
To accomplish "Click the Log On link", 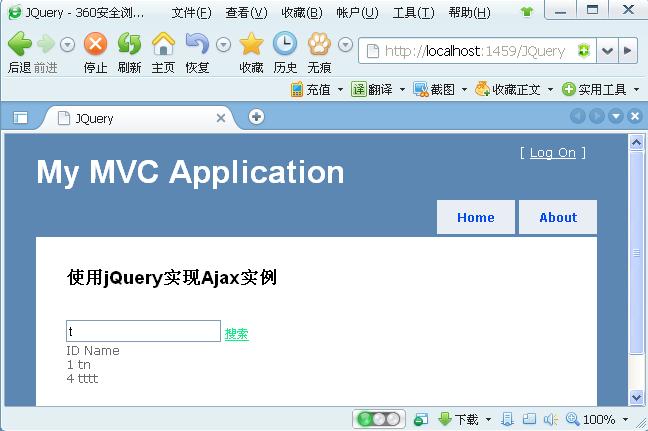I will pyautogui.click(x=552, y=152).
